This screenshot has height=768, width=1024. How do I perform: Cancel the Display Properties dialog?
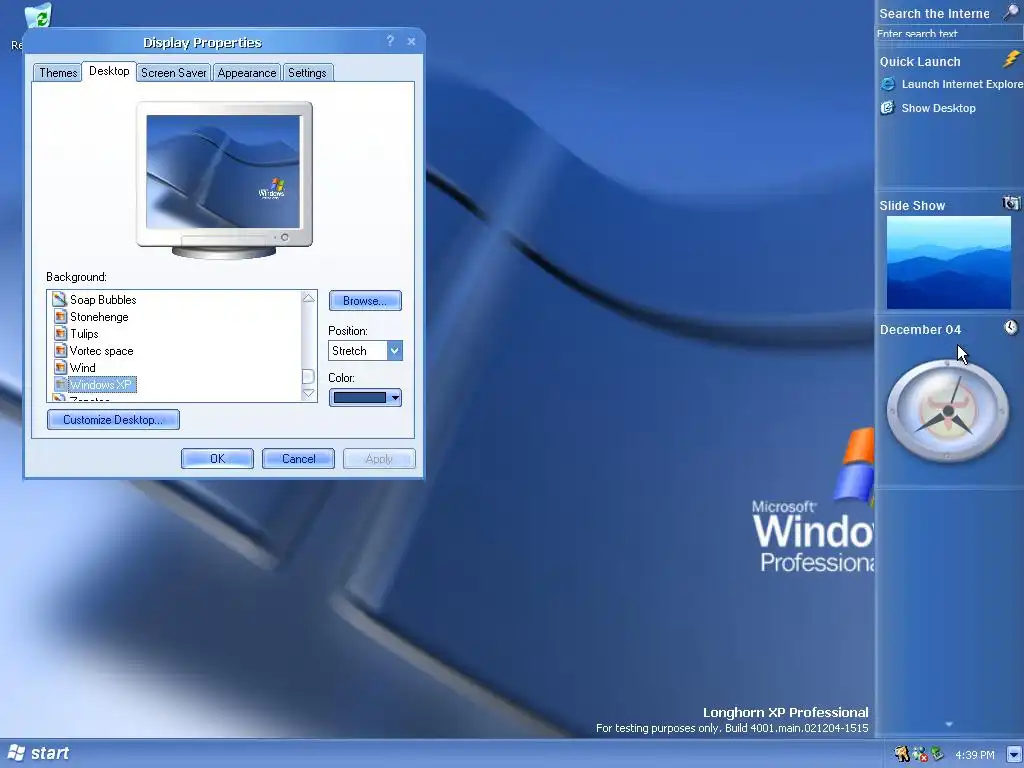point(298,458)
